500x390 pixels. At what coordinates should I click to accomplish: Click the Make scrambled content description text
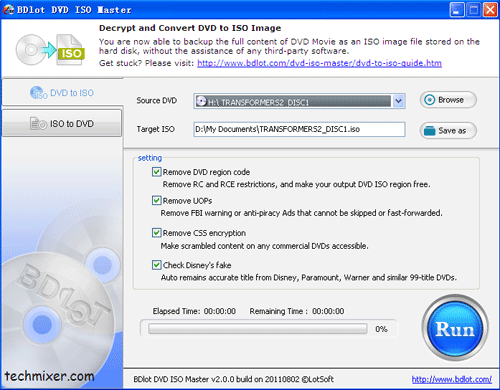coord(265,246)
